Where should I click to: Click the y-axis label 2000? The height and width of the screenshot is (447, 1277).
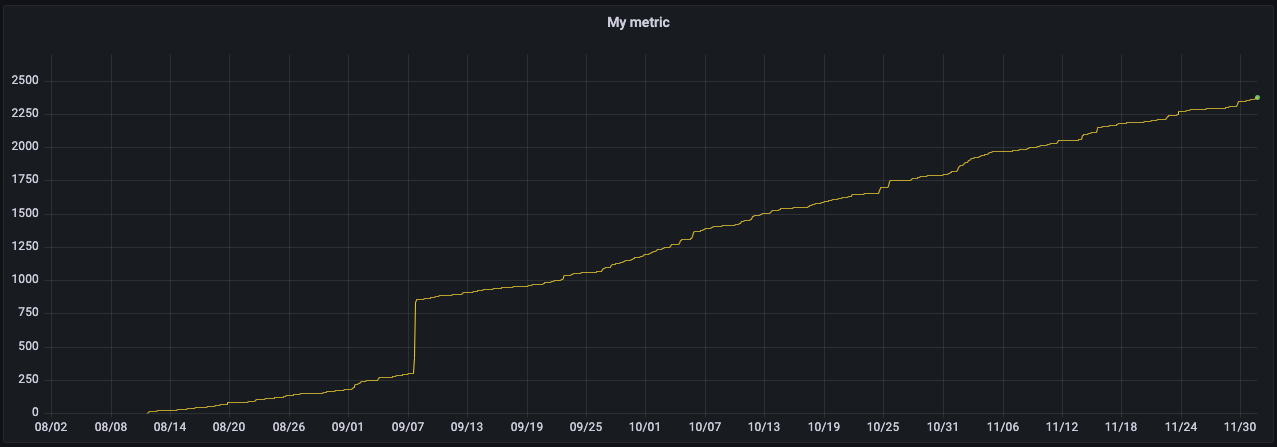pos(25,147)
